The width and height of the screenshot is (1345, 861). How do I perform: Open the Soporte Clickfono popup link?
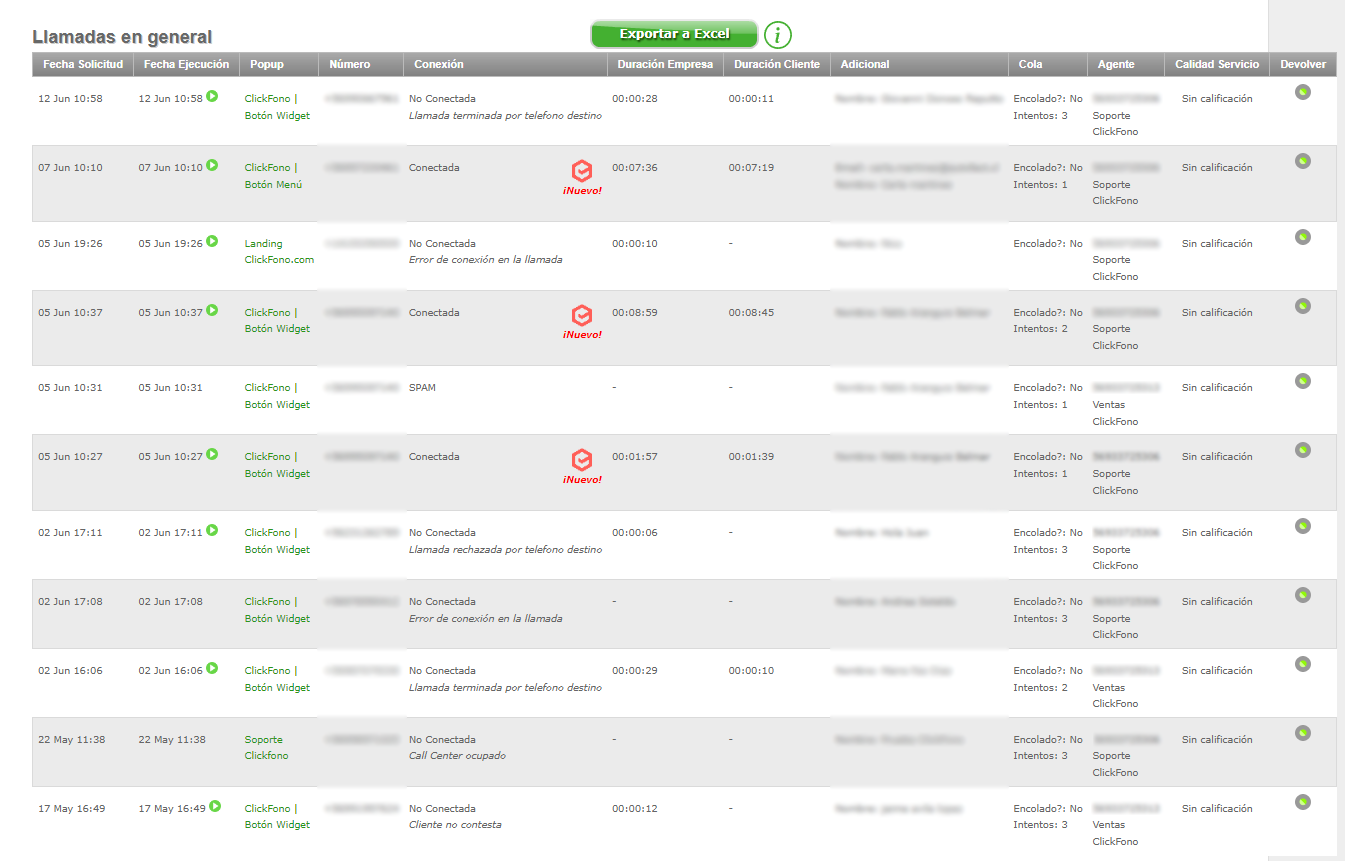[x=266, y=748]
